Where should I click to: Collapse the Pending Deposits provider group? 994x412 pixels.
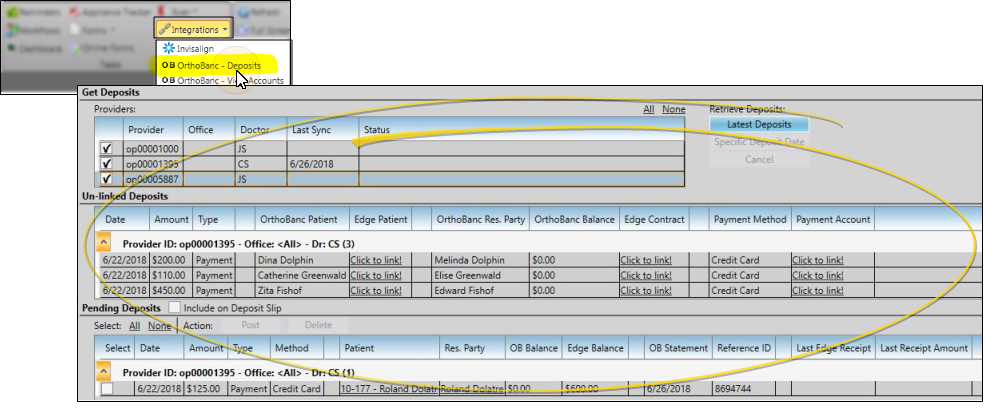(103, 372)
